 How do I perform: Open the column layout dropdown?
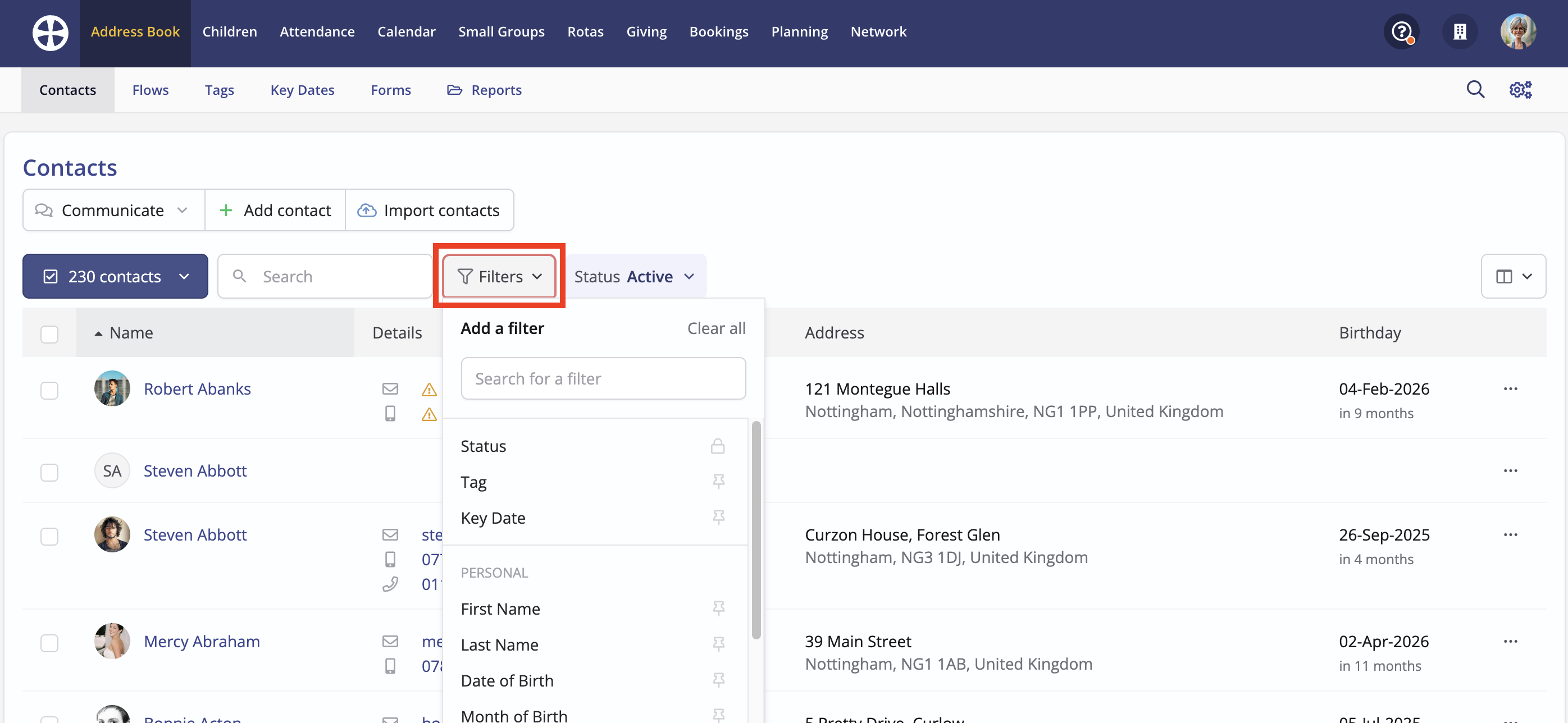tap(1513, 276)
